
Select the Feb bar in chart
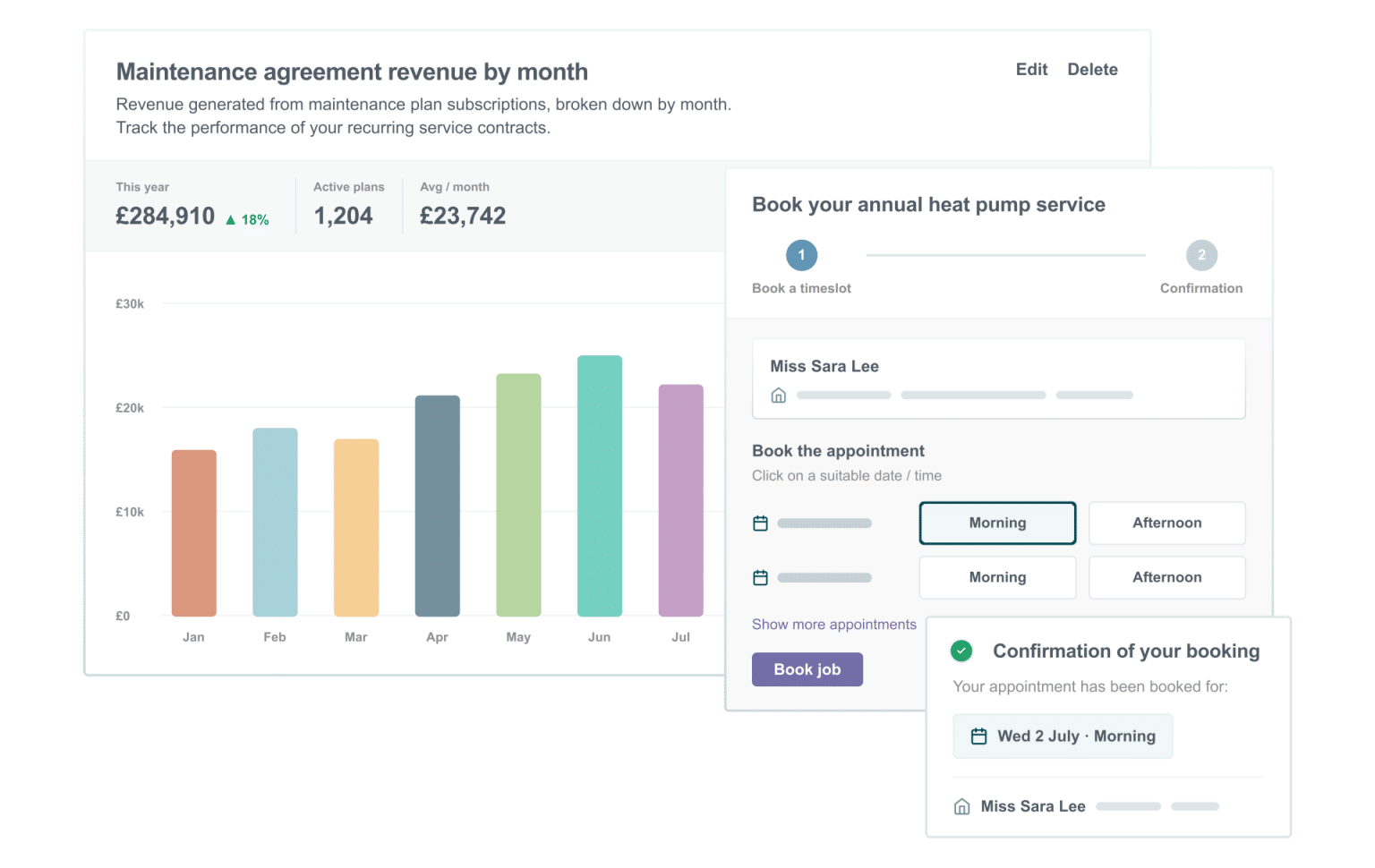pos(275,522)
